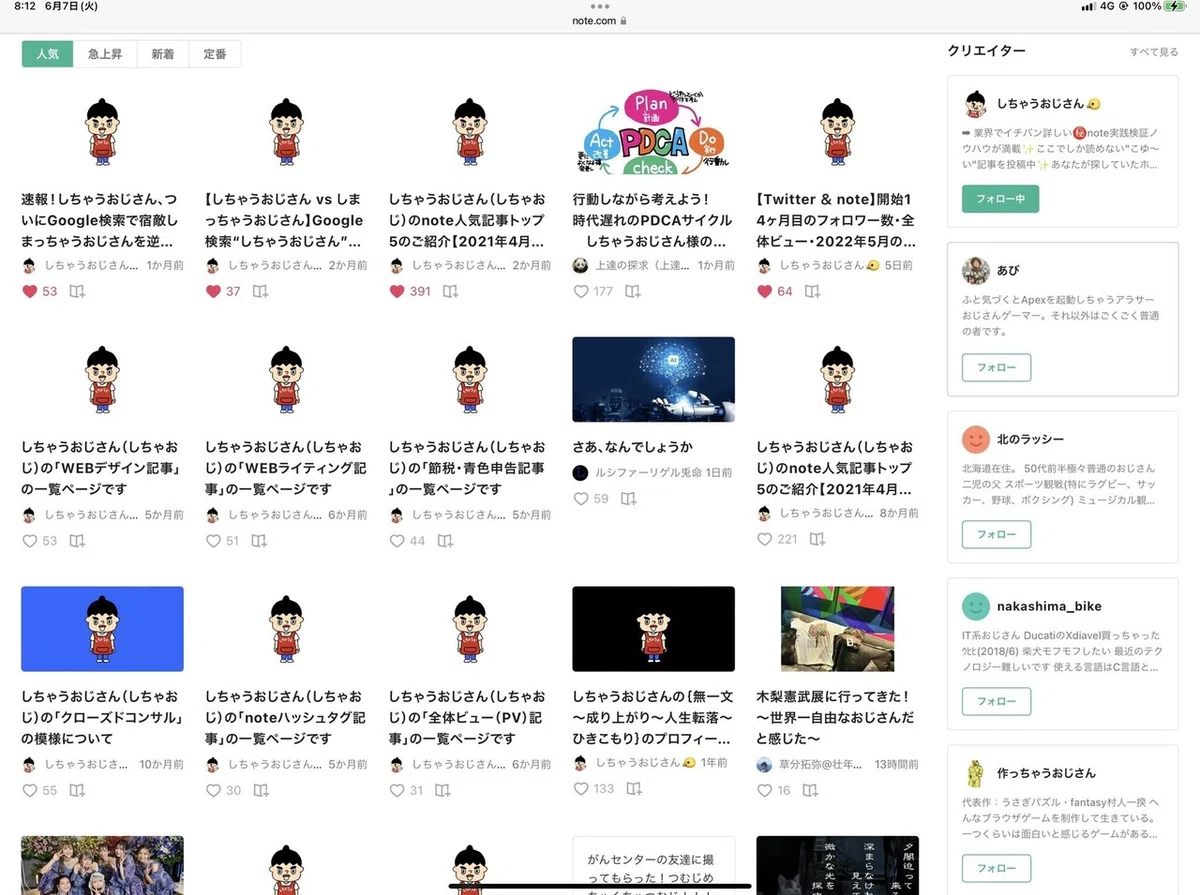
Task: Tap the note.com address bar
Action: coord(600,20)
